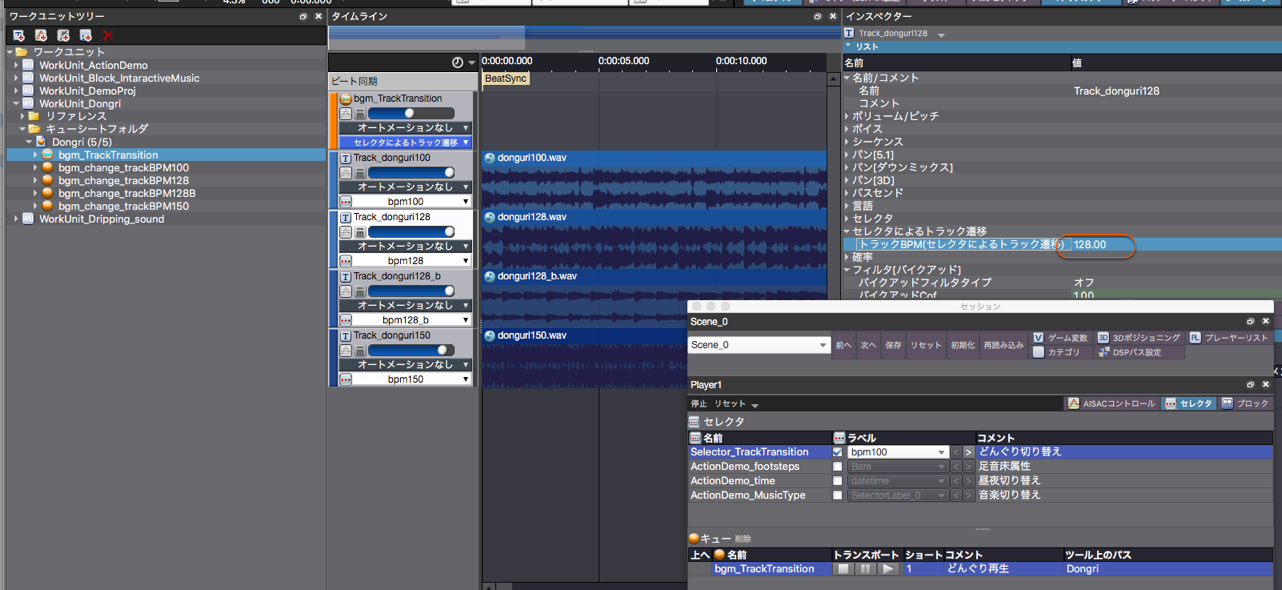Switch to the セレクタ tab in Player1
The image size is (1282, 590).
click(x=1189, y=403)
